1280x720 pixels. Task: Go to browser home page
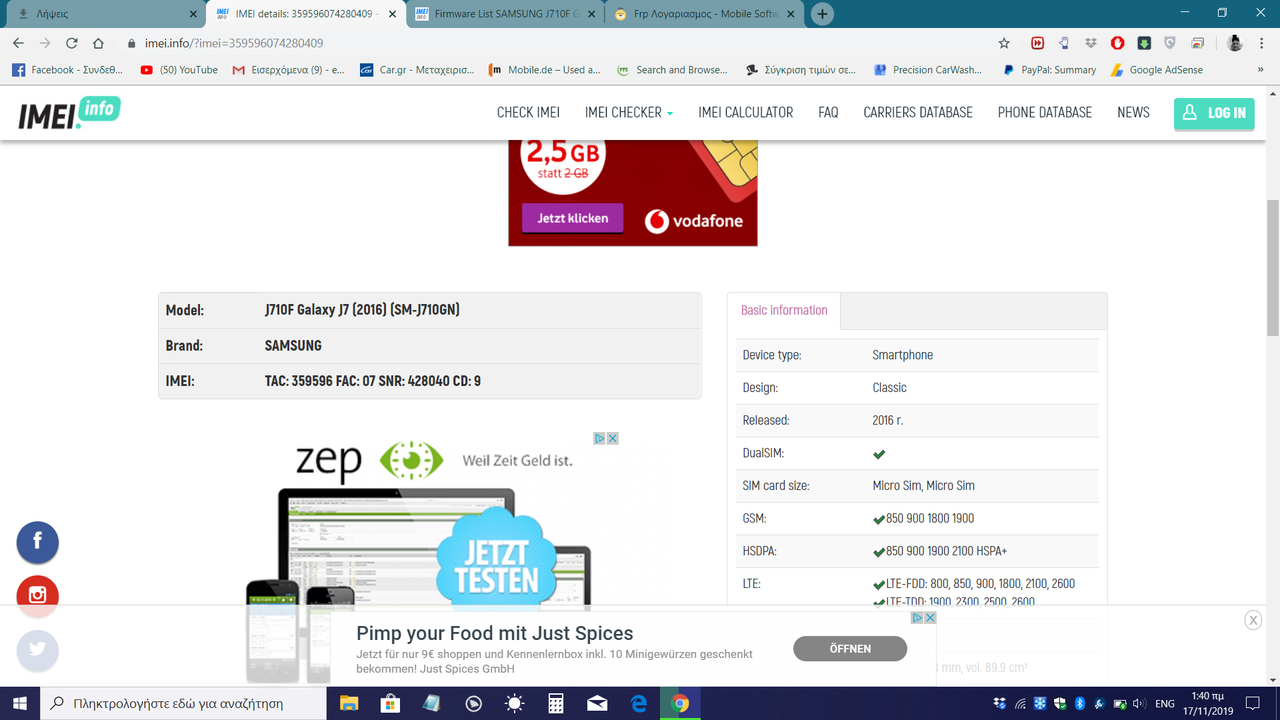[x=98, y=43]
